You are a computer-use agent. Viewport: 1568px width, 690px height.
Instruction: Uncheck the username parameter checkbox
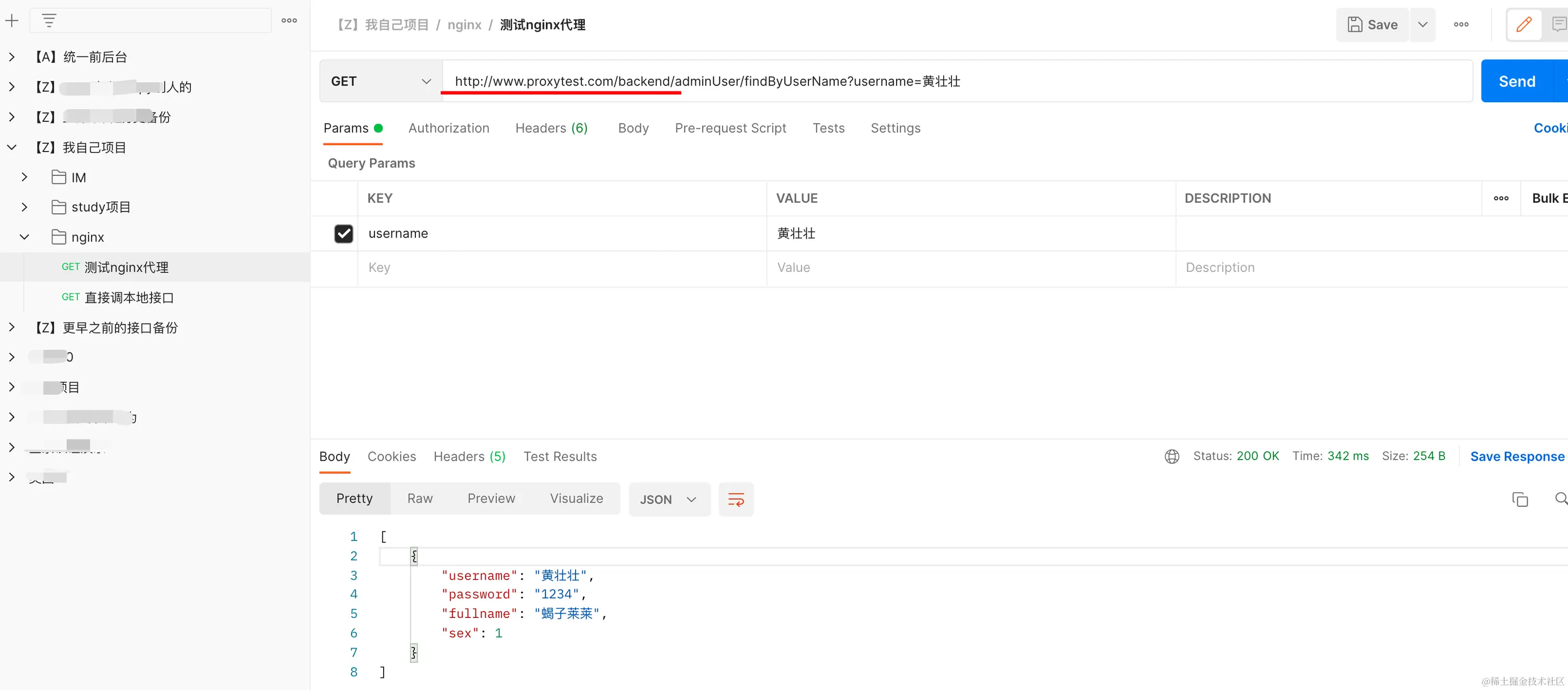pos(343,233)
